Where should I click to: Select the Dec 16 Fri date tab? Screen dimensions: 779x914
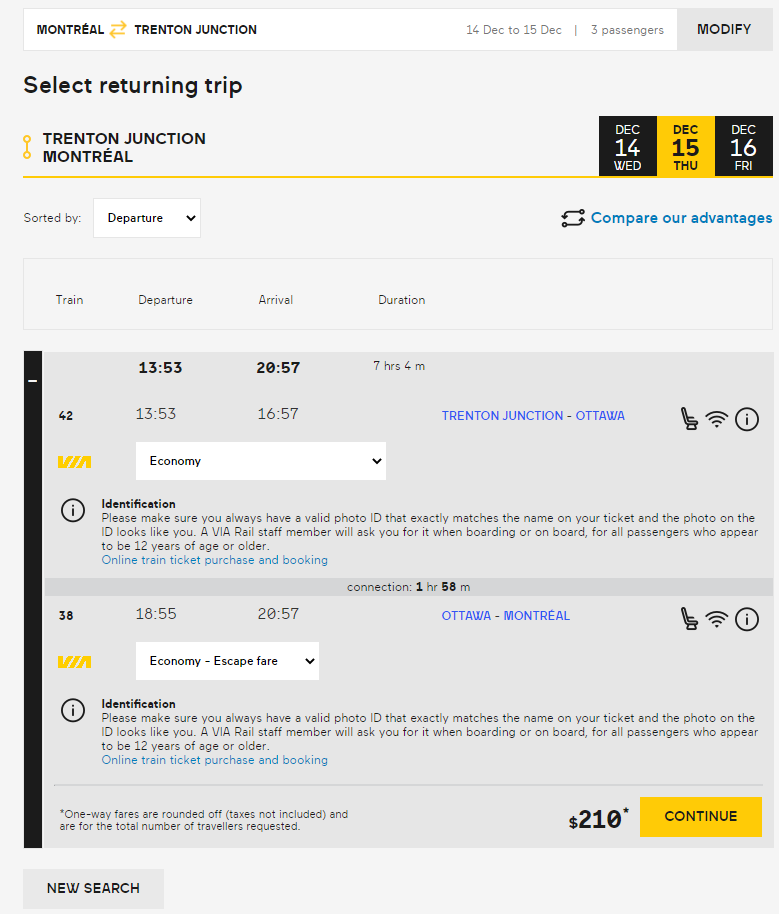point(743,147)
